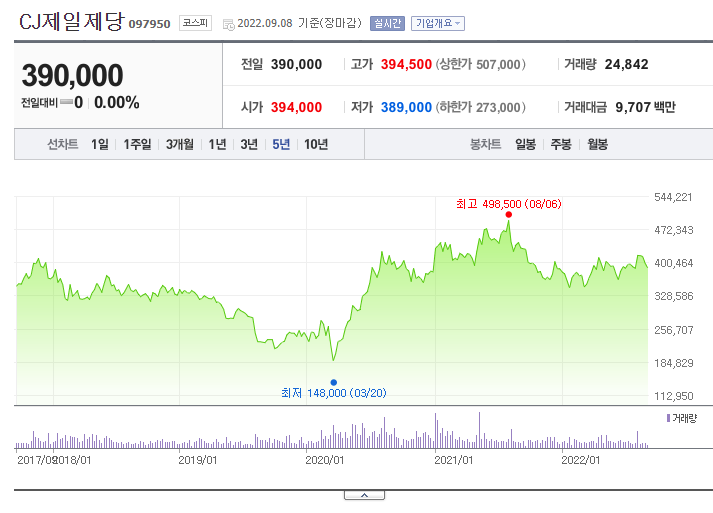Click the 고가 value 394,500

406,64
